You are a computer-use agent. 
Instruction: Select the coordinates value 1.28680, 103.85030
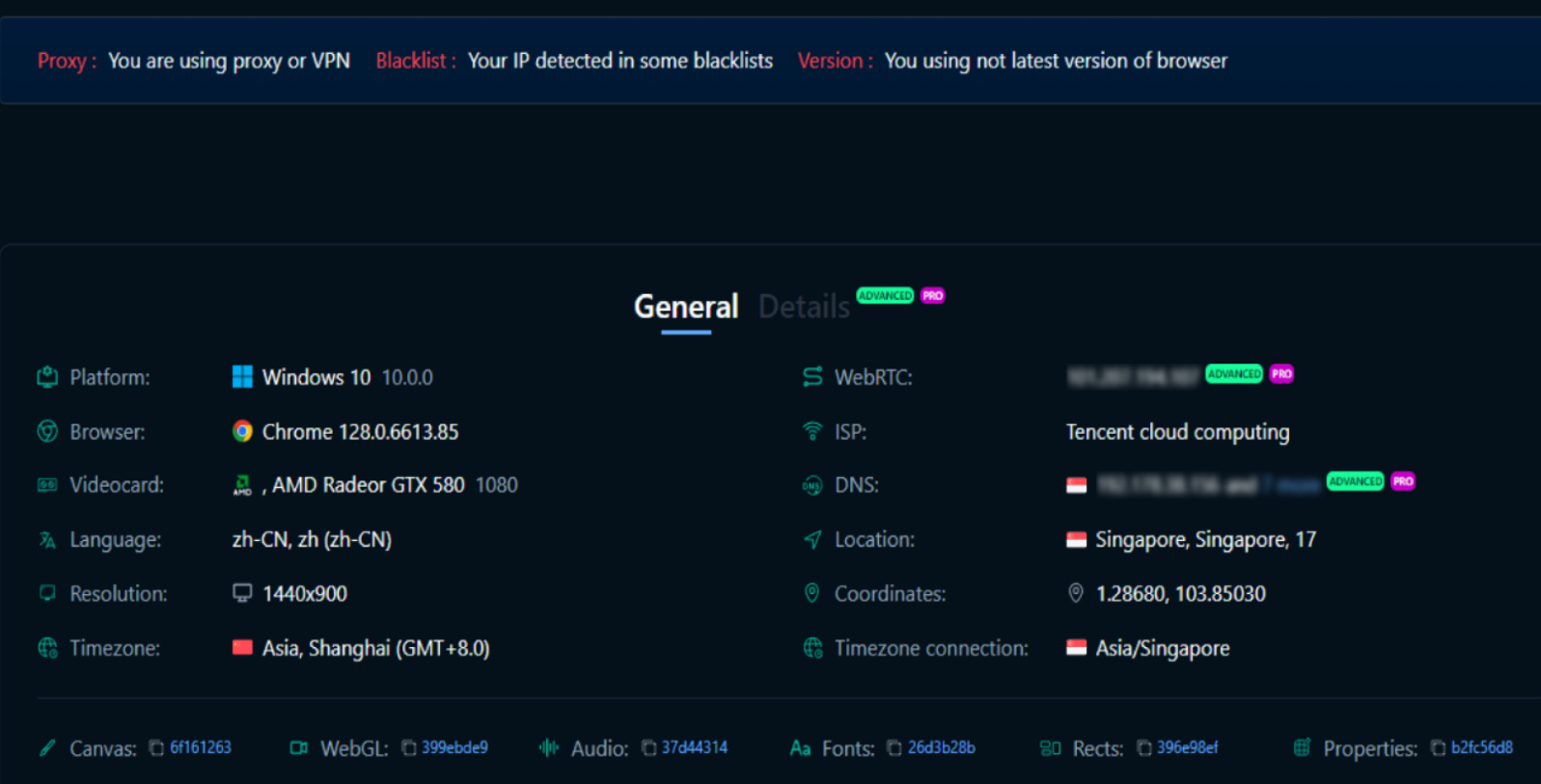1180,594
